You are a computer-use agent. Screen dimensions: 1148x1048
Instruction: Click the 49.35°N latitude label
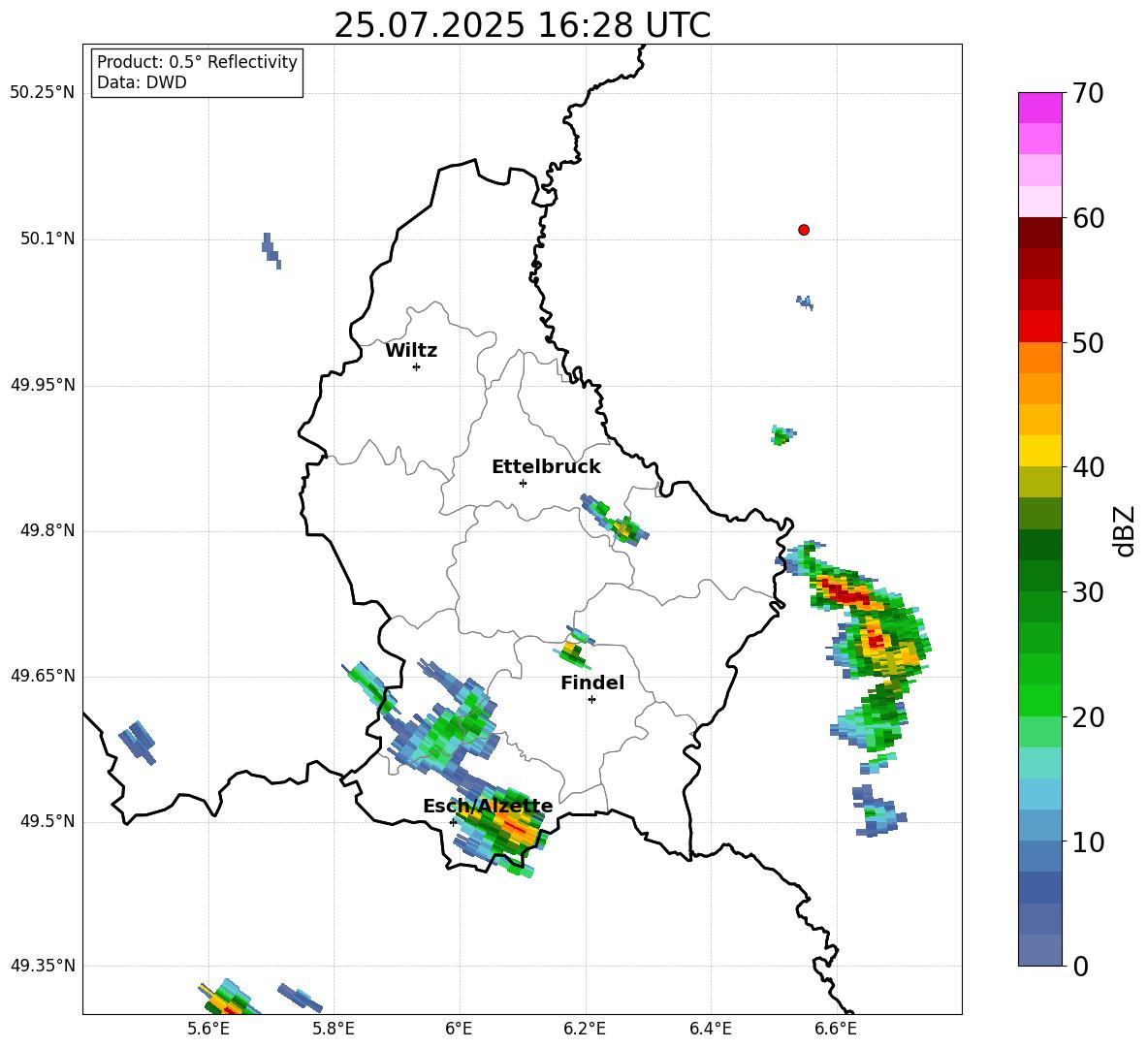pyautogui.click(x=43, y=966)
